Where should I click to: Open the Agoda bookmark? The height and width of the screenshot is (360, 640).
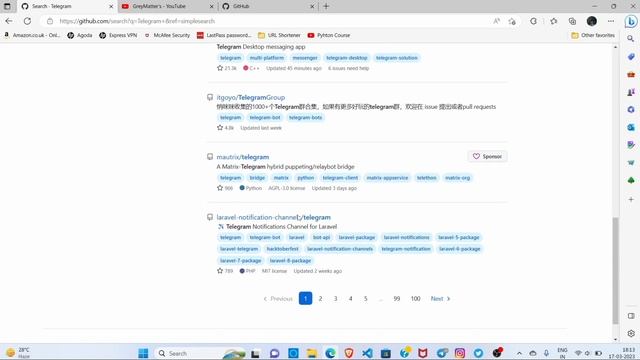click(80, 35)
